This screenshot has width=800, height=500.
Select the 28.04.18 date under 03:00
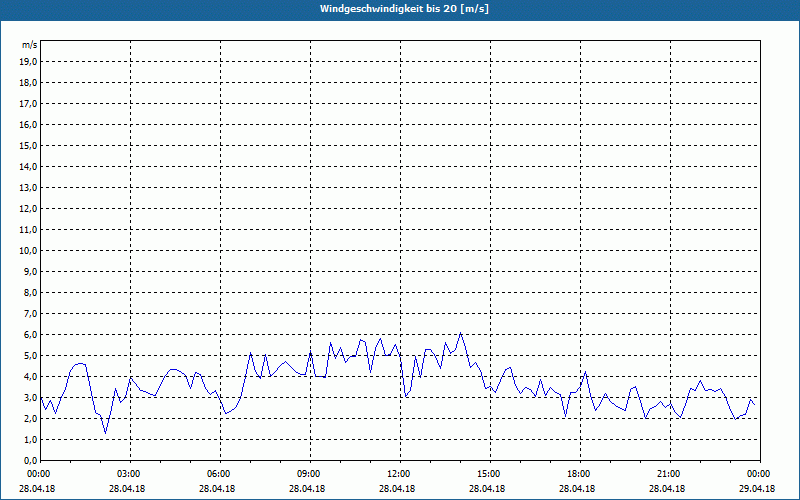128,489
